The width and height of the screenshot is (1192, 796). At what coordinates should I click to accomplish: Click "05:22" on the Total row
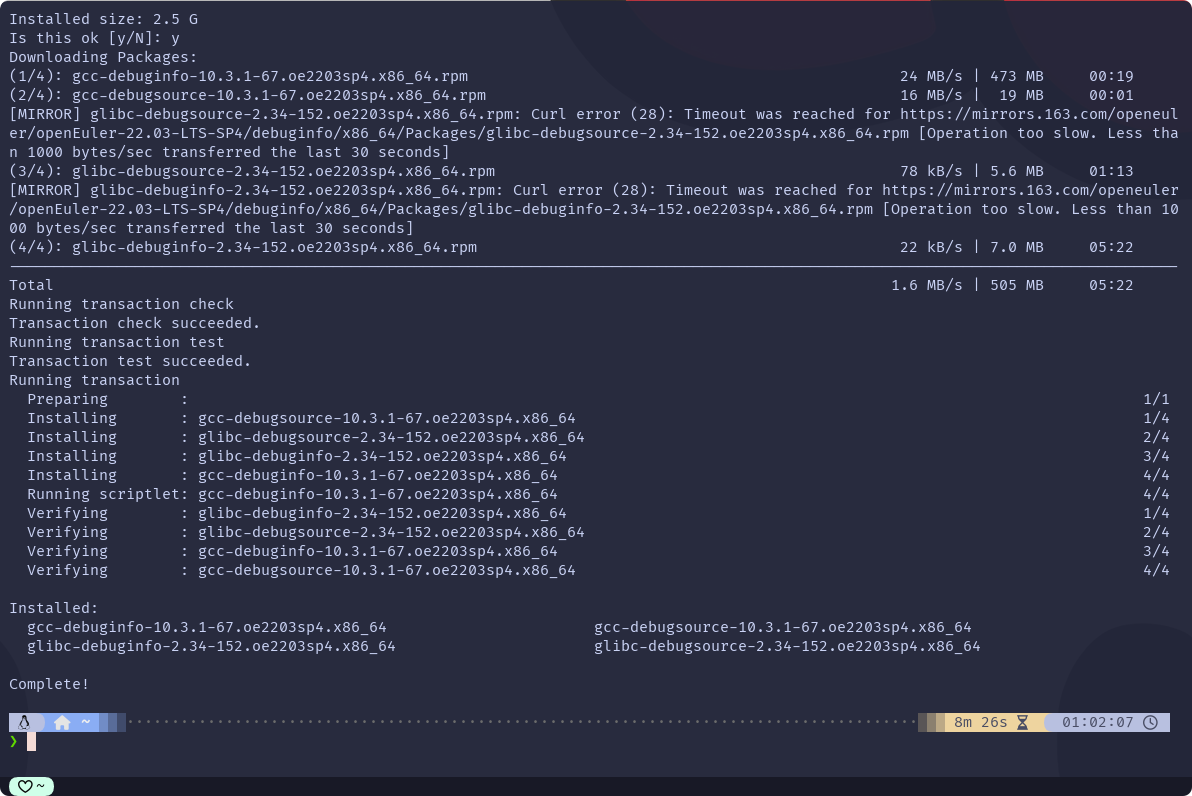click(1111, 285)
